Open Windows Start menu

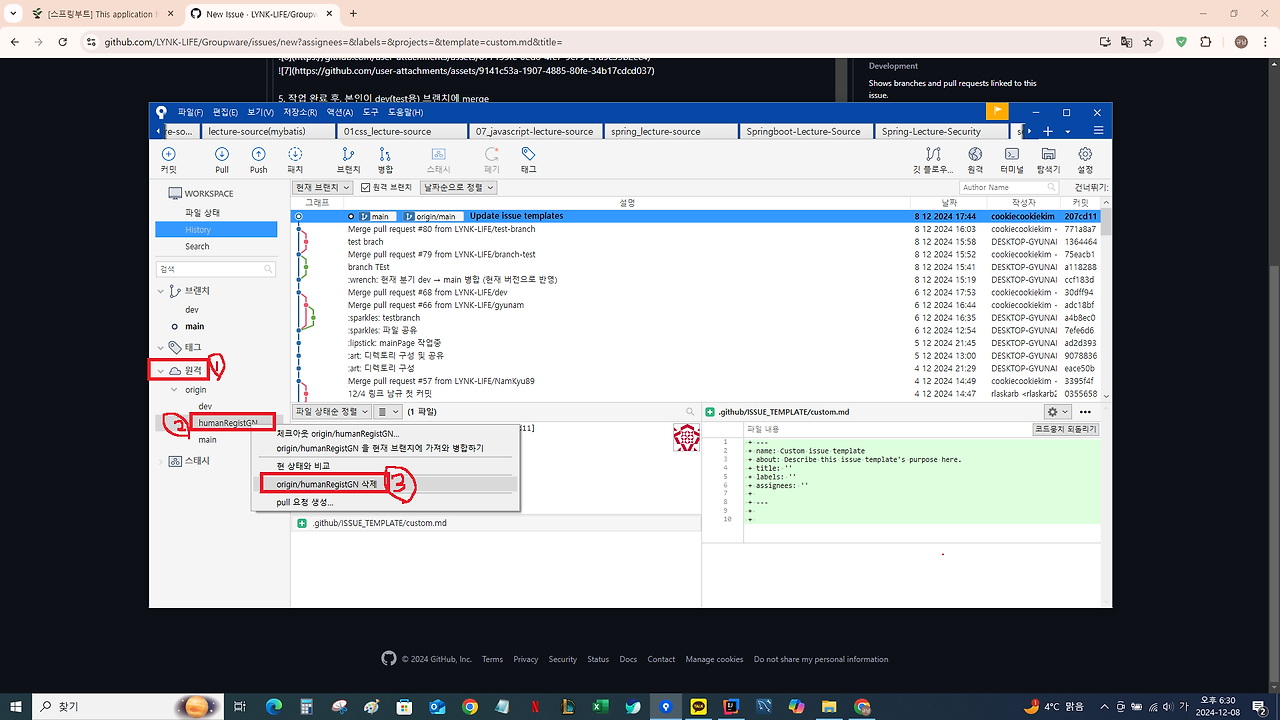[17, 706]
